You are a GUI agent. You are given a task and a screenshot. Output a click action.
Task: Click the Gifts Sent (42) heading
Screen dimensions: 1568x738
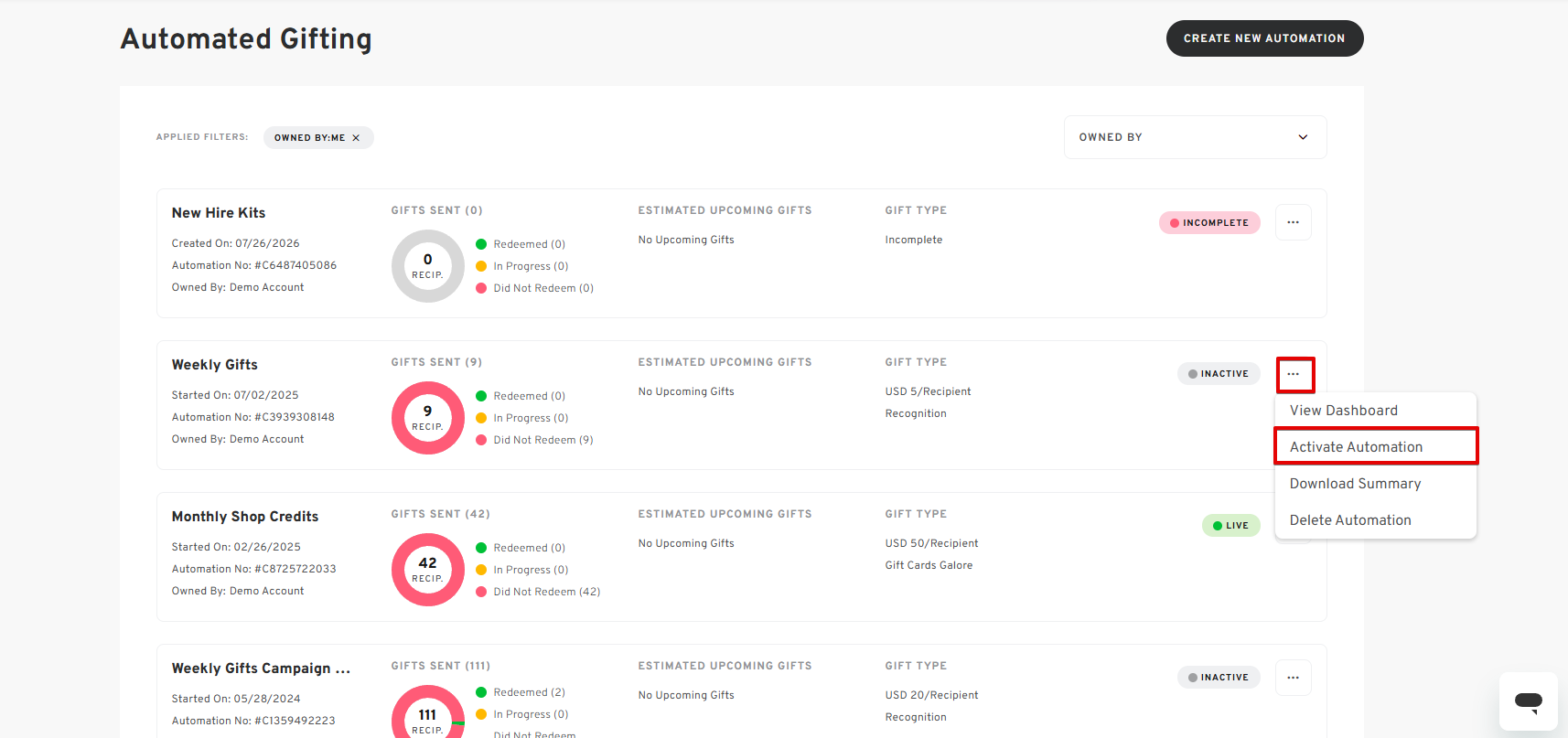pyautogui.click(x=440, y=514)
